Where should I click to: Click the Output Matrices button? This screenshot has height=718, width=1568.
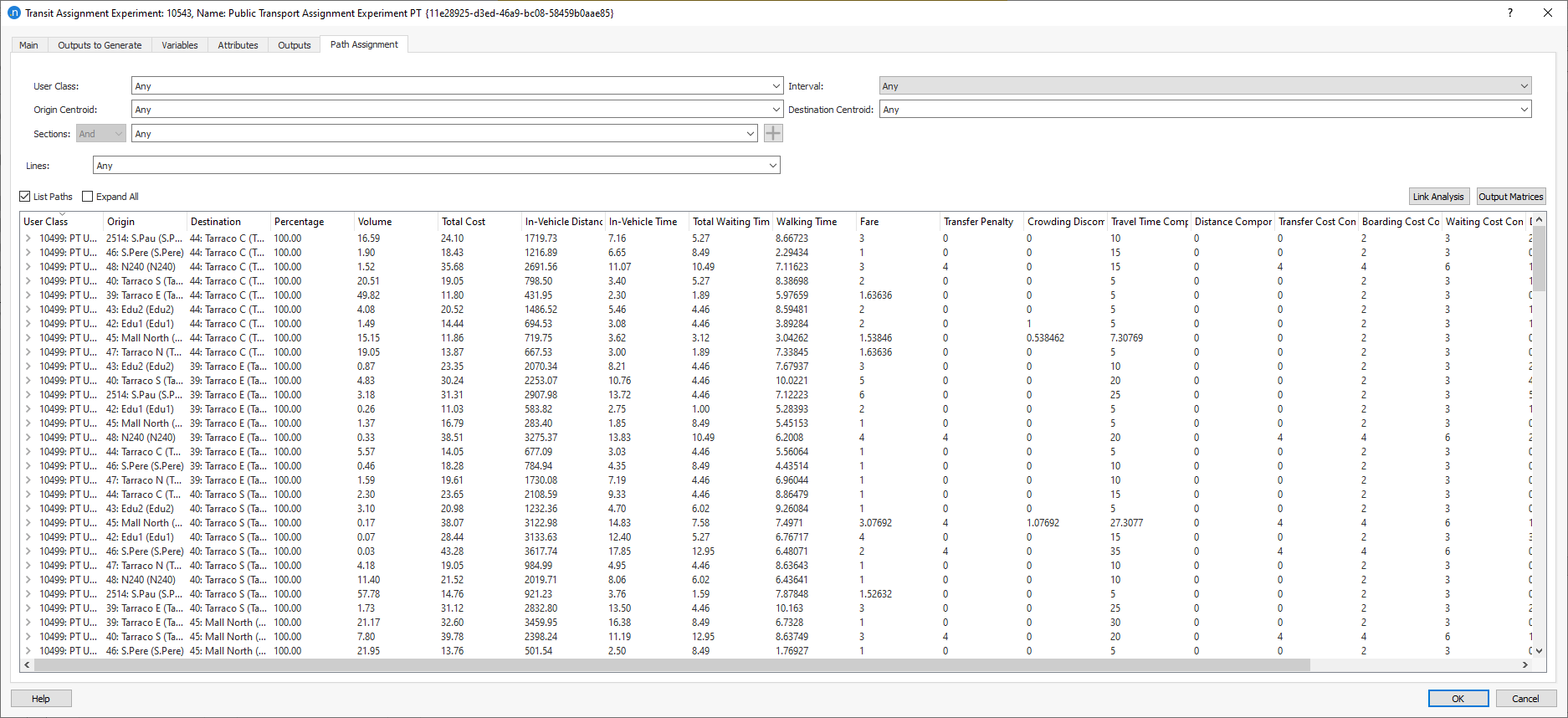coord(1510,197)
